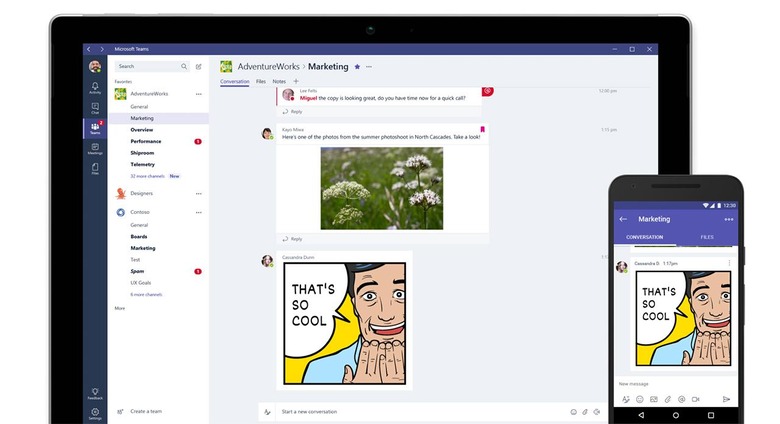Click the format text icon in the compose box
Viewport: 780px width, 424px height.
coord(267,411)
